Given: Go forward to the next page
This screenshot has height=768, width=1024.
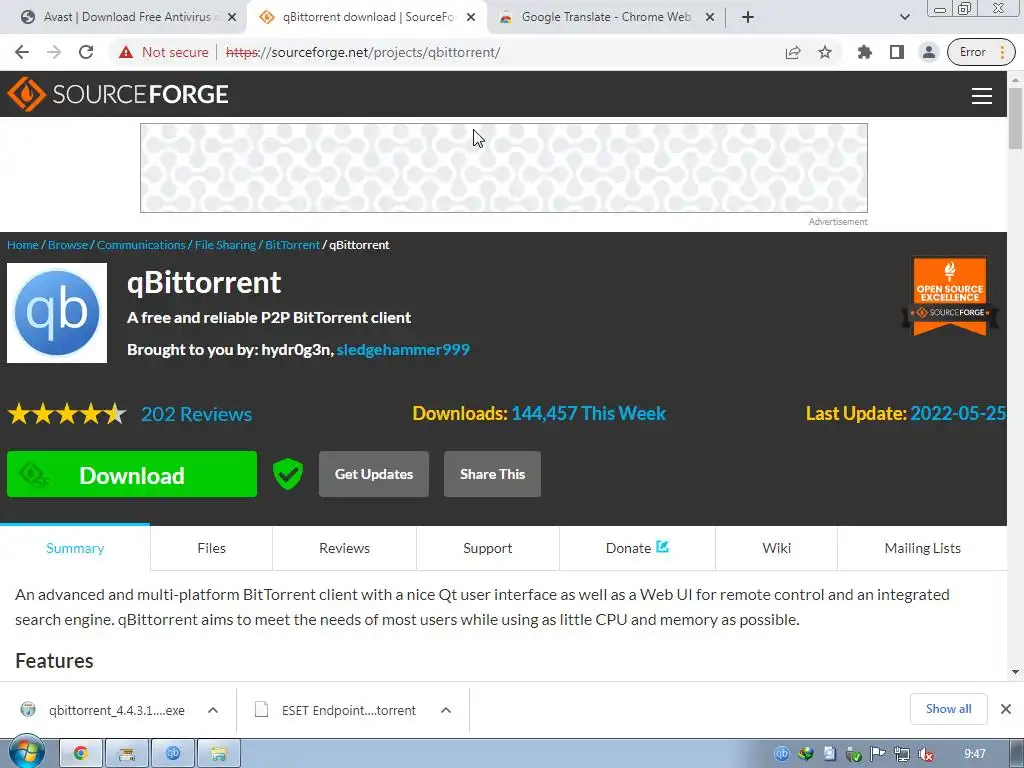Looking at the screenshot, I should (54, 52).
